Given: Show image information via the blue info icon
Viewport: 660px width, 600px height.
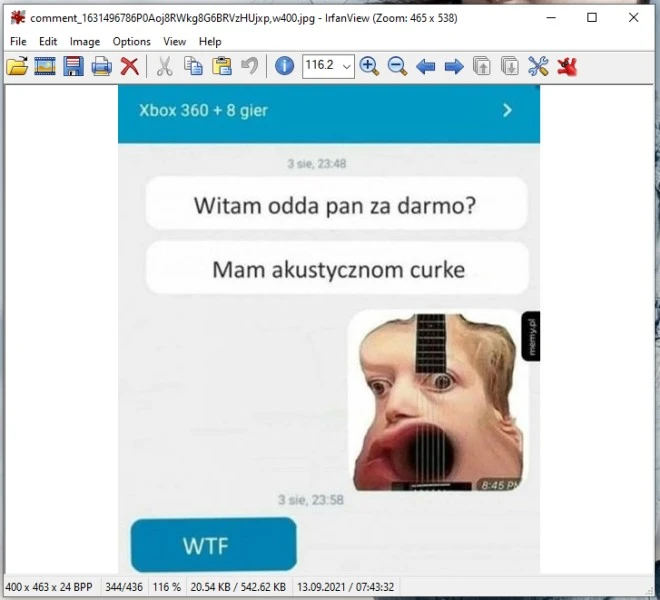Looking at the screenshot, I should 284,66.
